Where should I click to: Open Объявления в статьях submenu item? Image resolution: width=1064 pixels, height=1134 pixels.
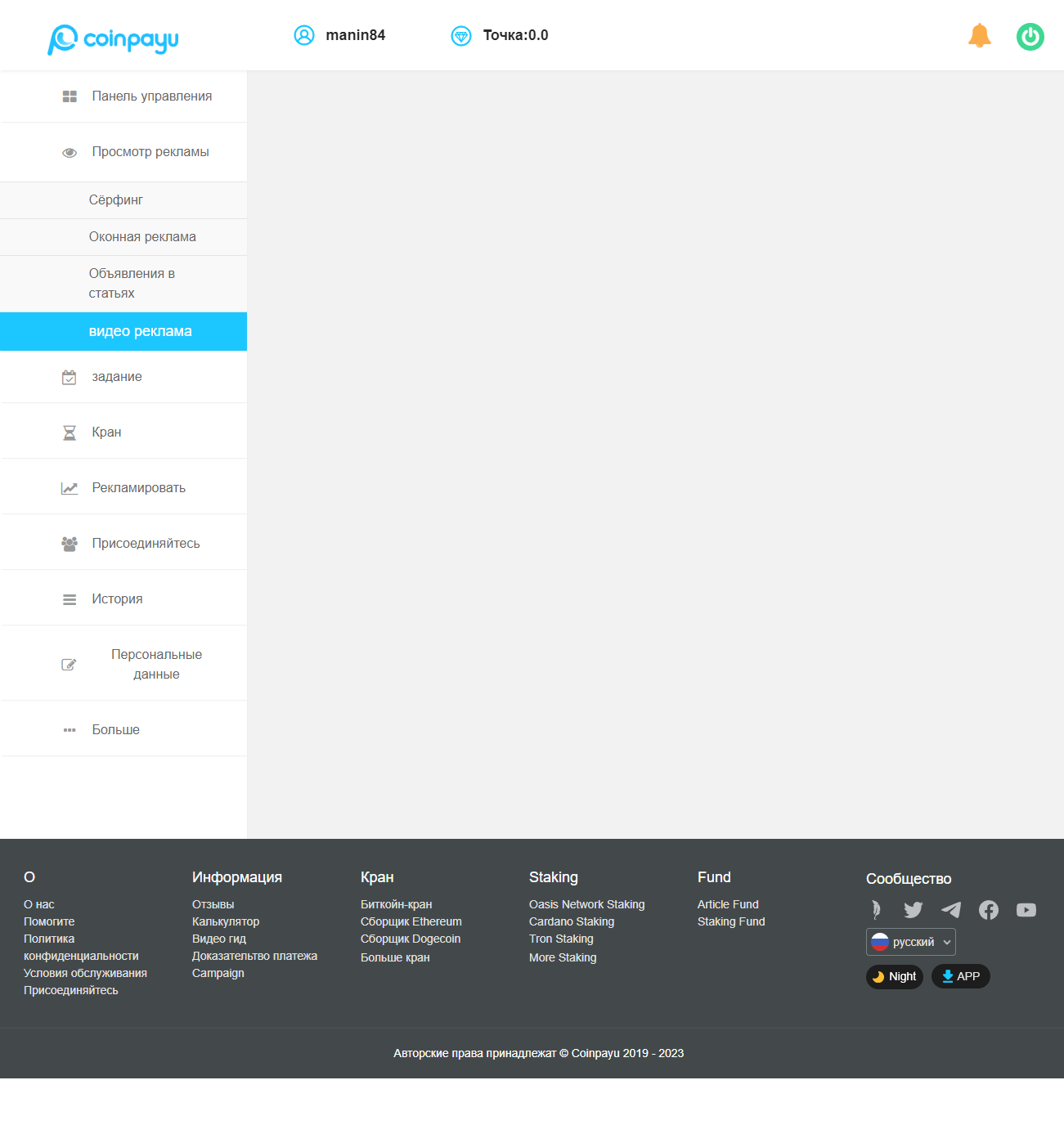pos(123,284)
